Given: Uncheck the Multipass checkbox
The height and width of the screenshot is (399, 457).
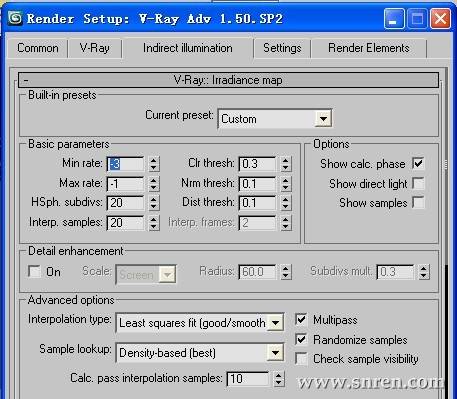Looking at the screenshot, I should click(x=301, y=319).
